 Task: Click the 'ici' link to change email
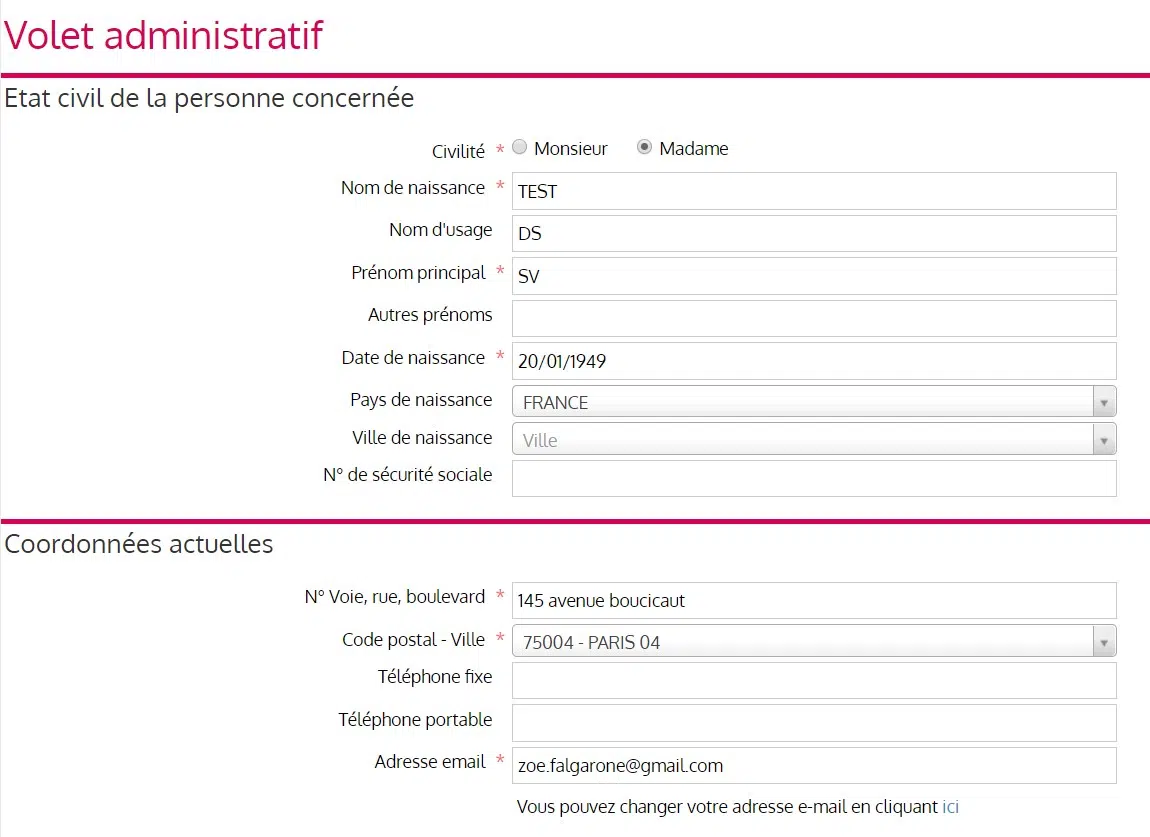coord(950,807)
